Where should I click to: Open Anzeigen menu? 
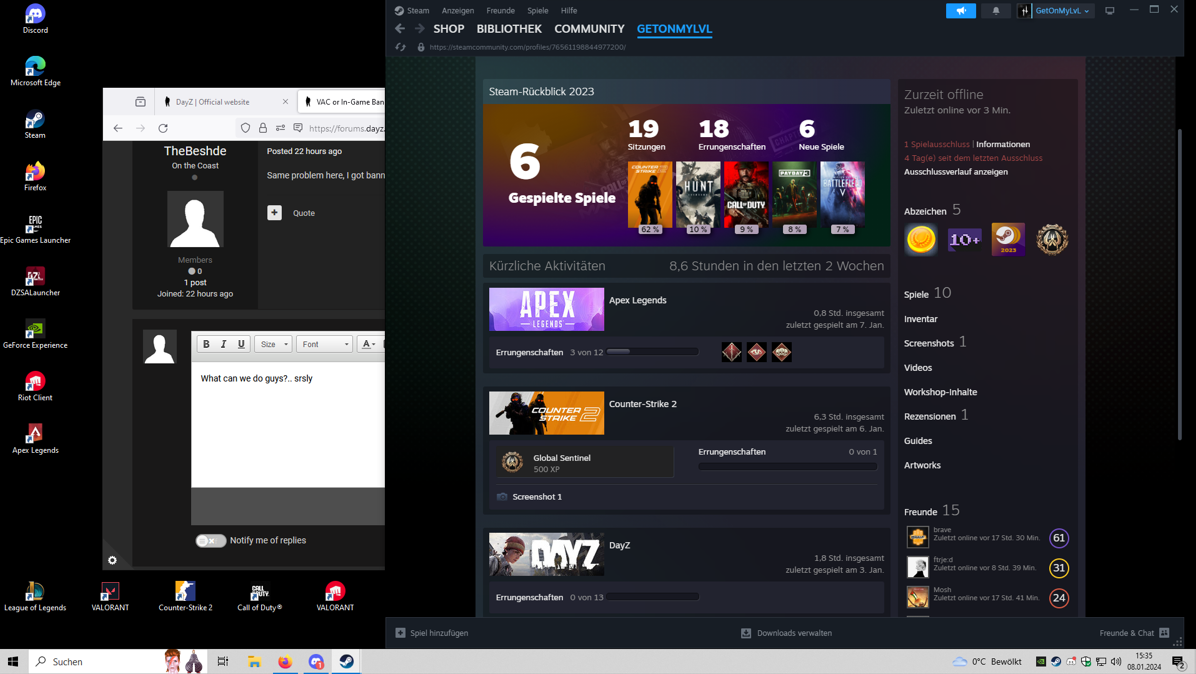click(x=458, y=11)
